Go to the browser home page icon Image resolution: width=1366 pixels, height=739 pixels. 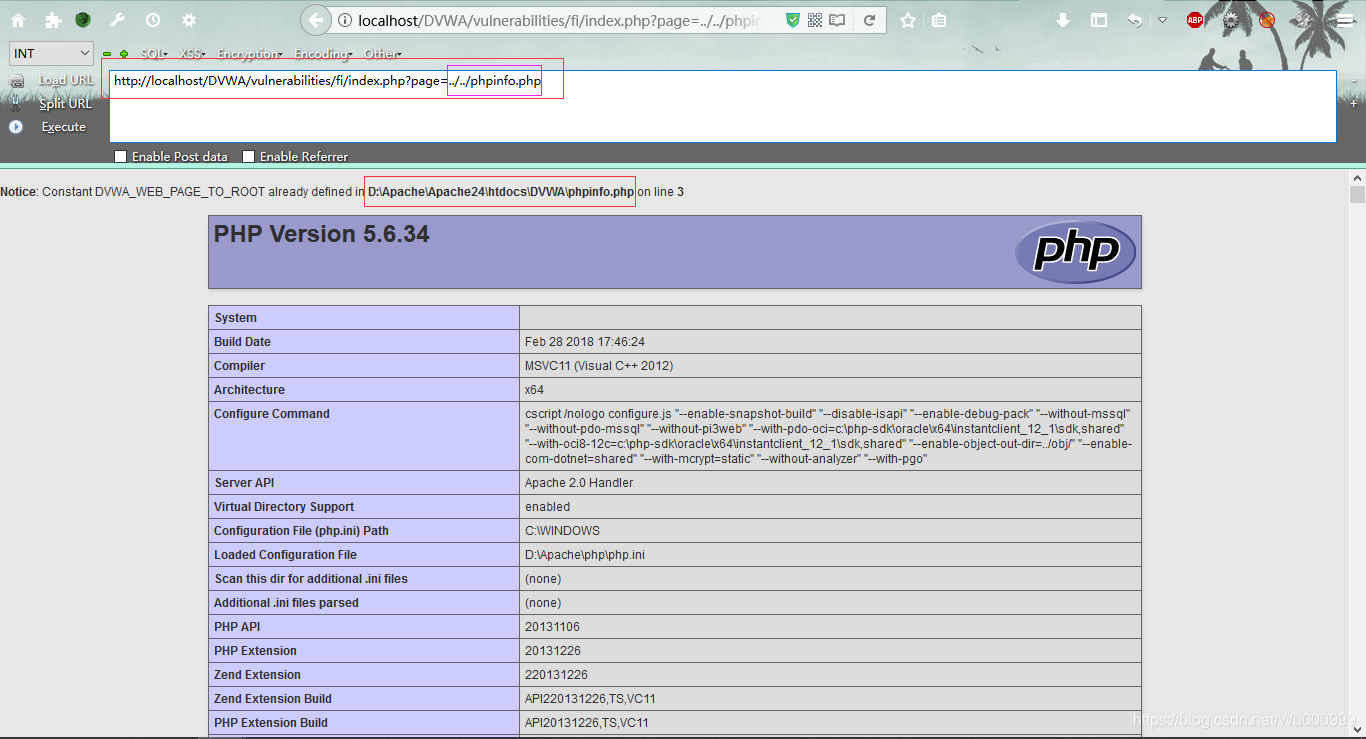[x=18, y=20]
